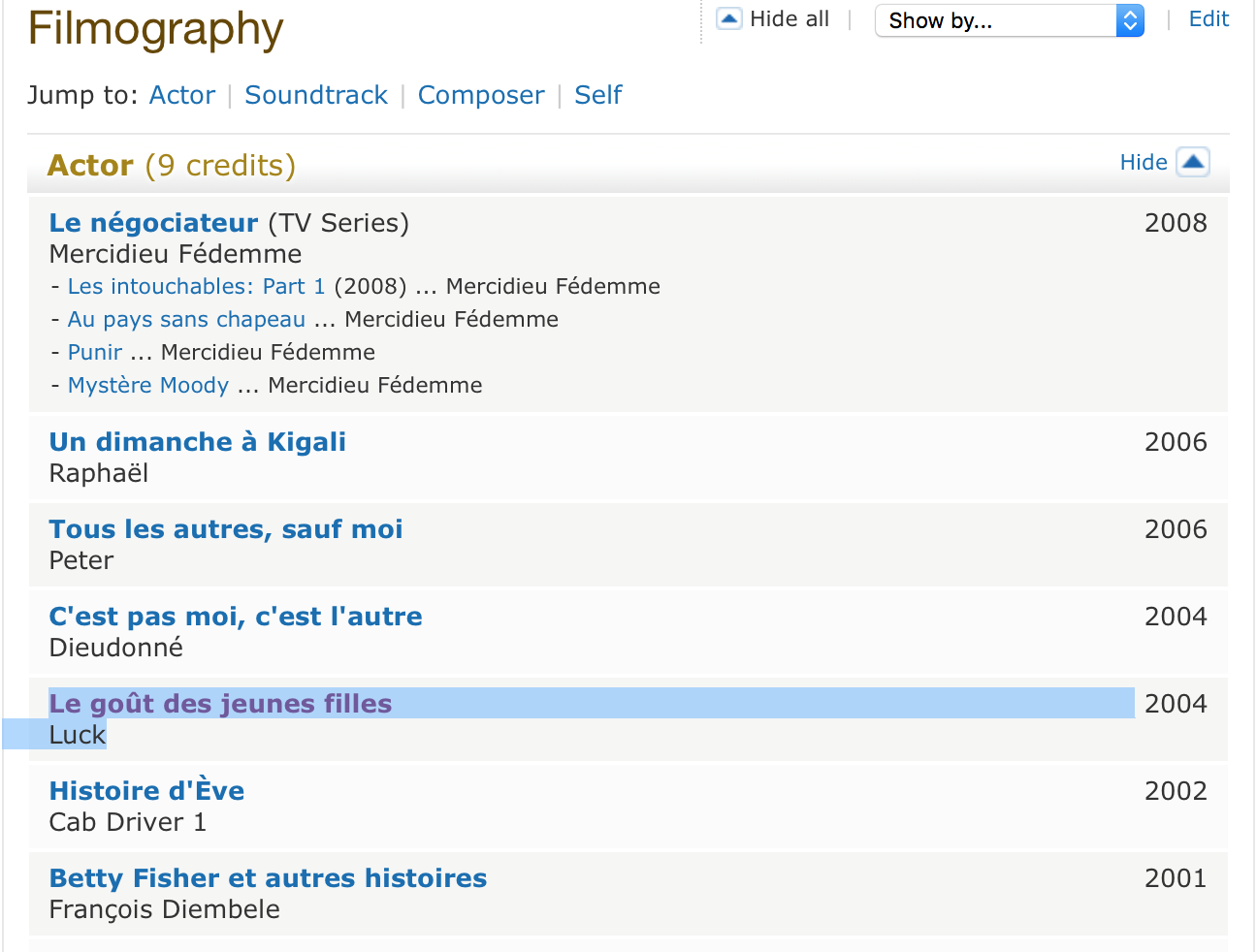Click the Actor (9 credits) heading
Image resolution: width=1257 pixels, height=952 pixels.
172,166
